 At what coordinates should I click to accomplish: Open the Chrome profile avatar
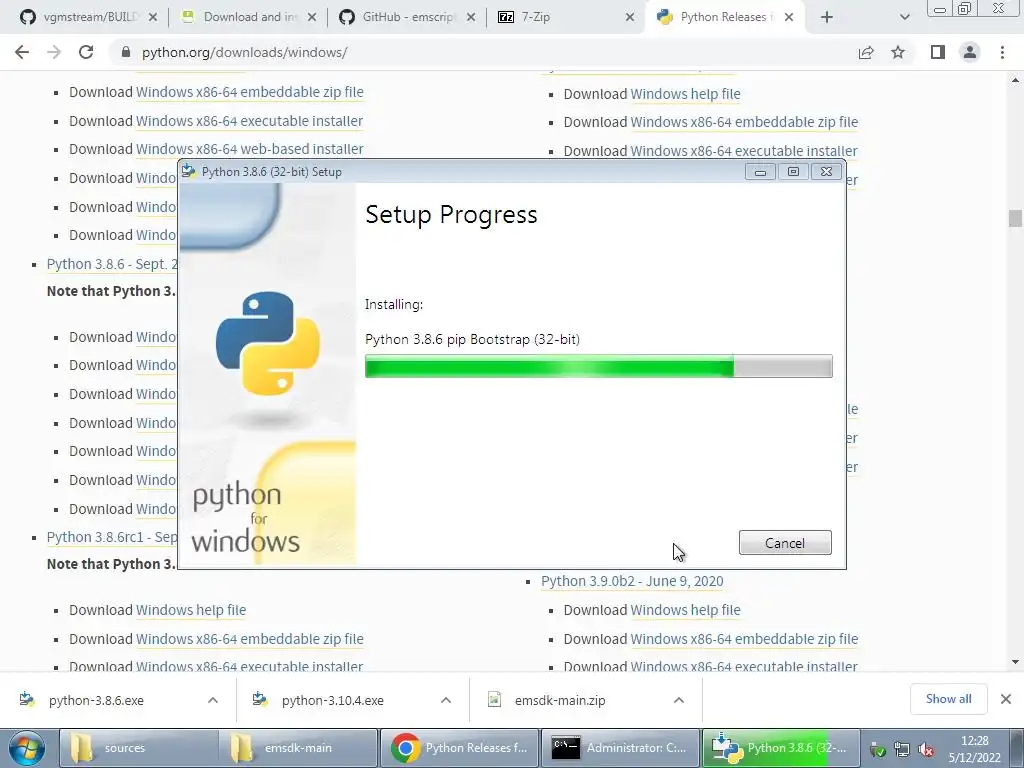point(970,52)
